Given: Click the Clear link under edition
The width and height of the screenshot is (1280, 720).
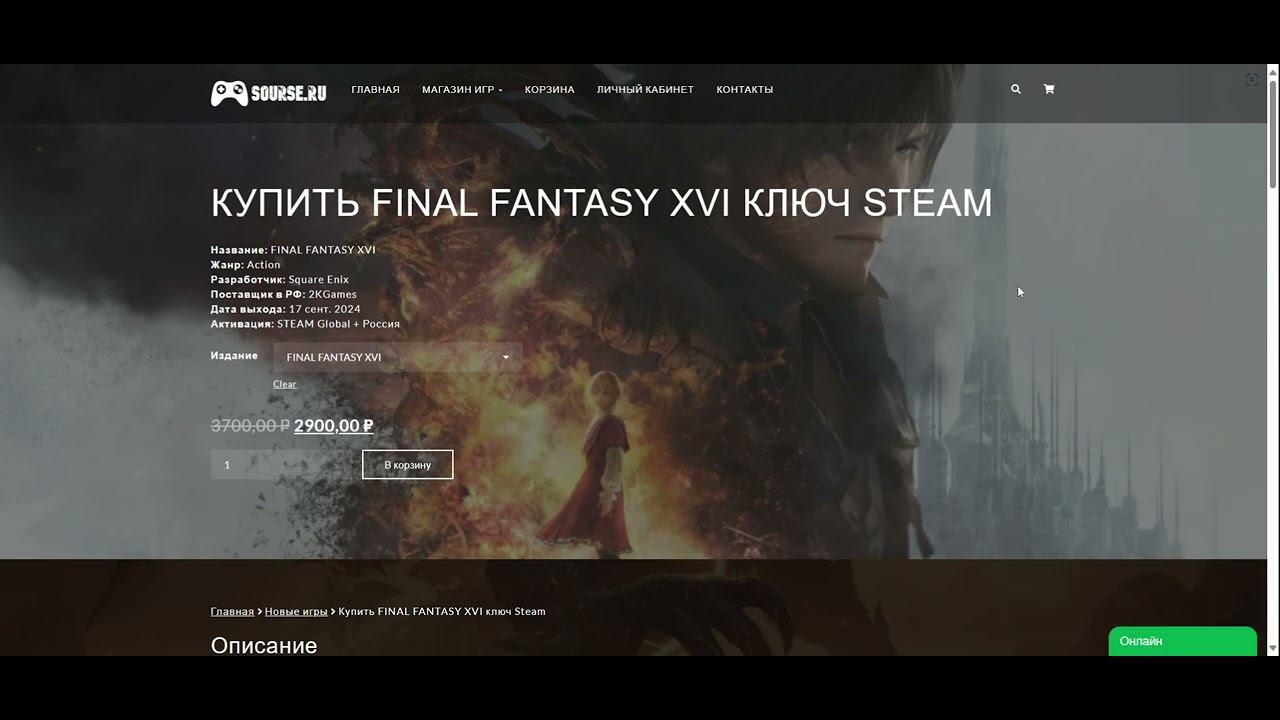Looking at the screenshot, I should click(285, 384).
